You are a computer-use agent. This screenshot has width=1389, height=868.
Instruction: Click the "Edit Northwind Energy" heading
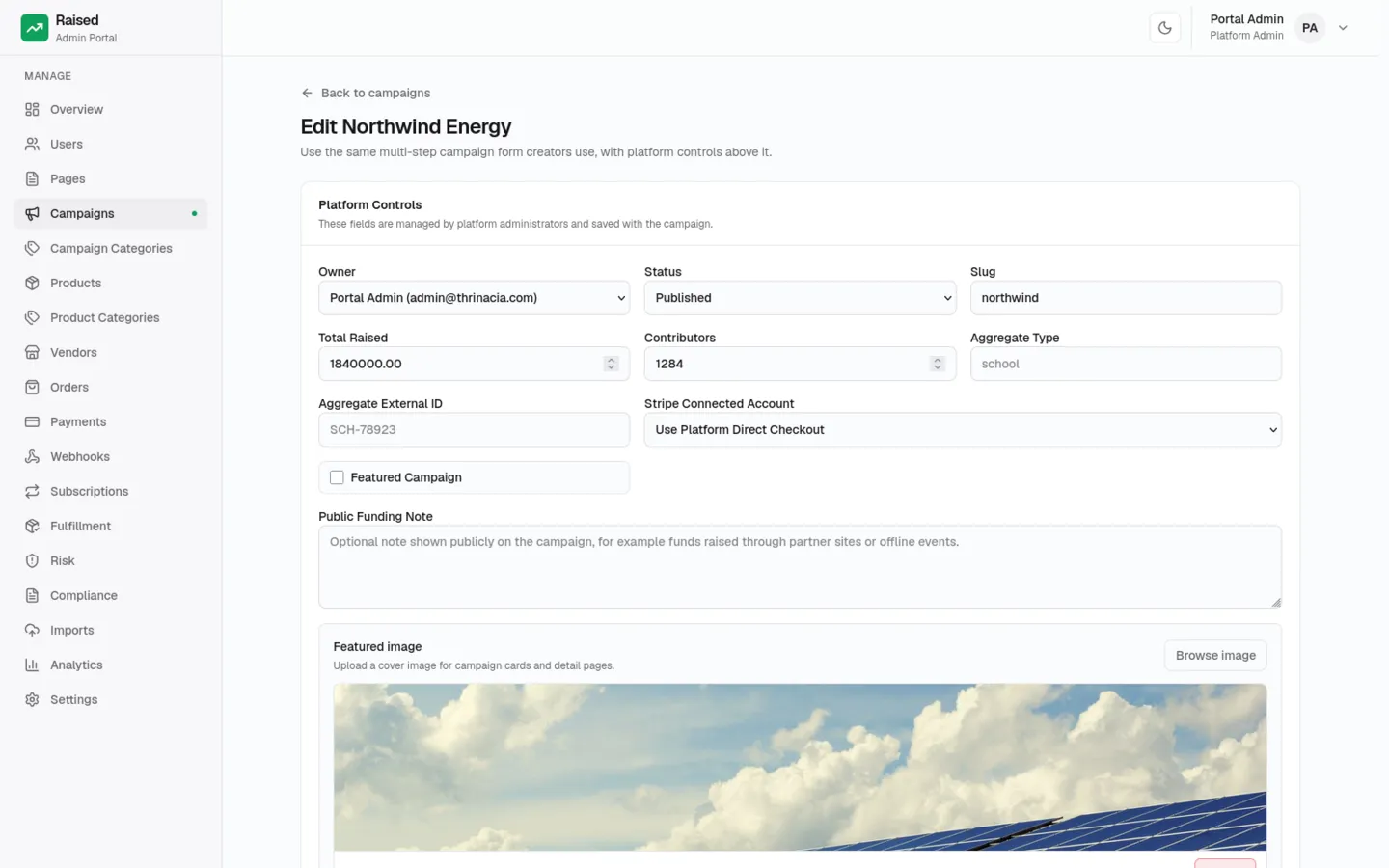coord(406,126)
